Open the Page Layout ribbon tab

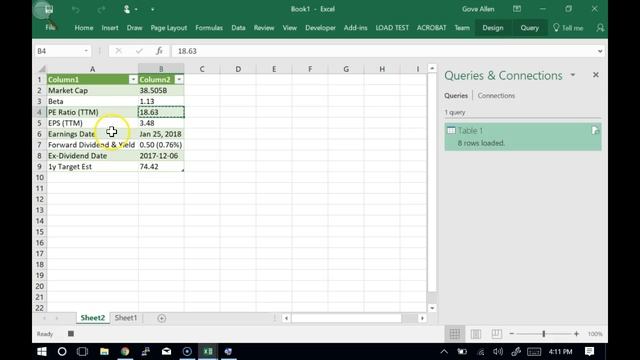pyautogui.click(x=169, y=28)
